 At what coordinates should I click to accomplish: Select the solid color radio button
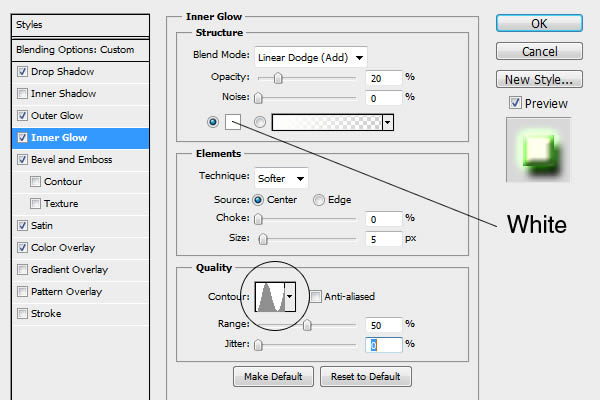pos(213,122)
